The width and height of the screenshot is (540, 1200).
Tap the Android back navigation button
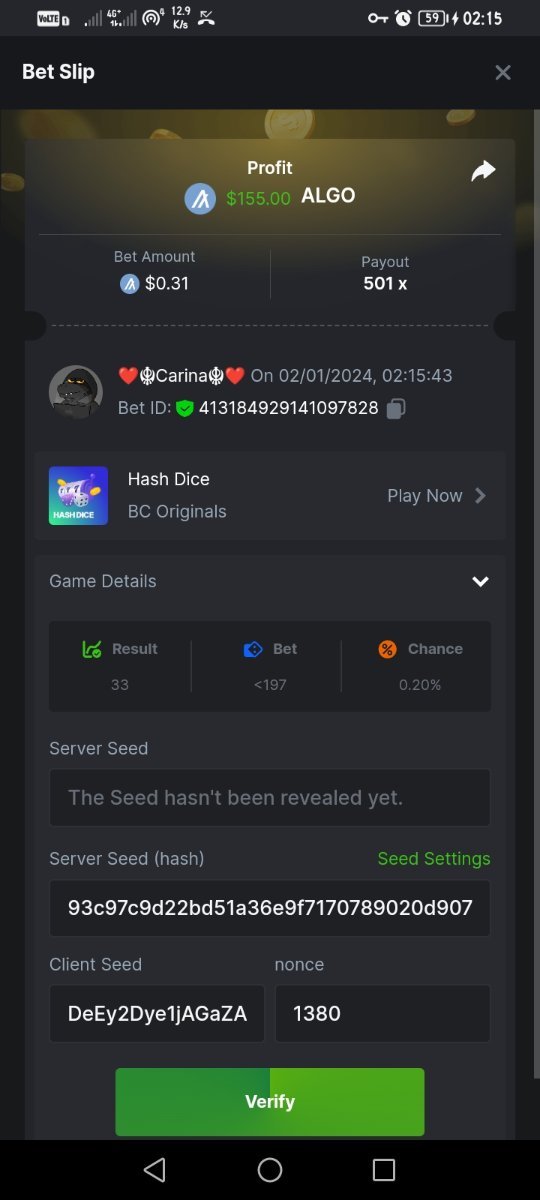[154, 1170]
